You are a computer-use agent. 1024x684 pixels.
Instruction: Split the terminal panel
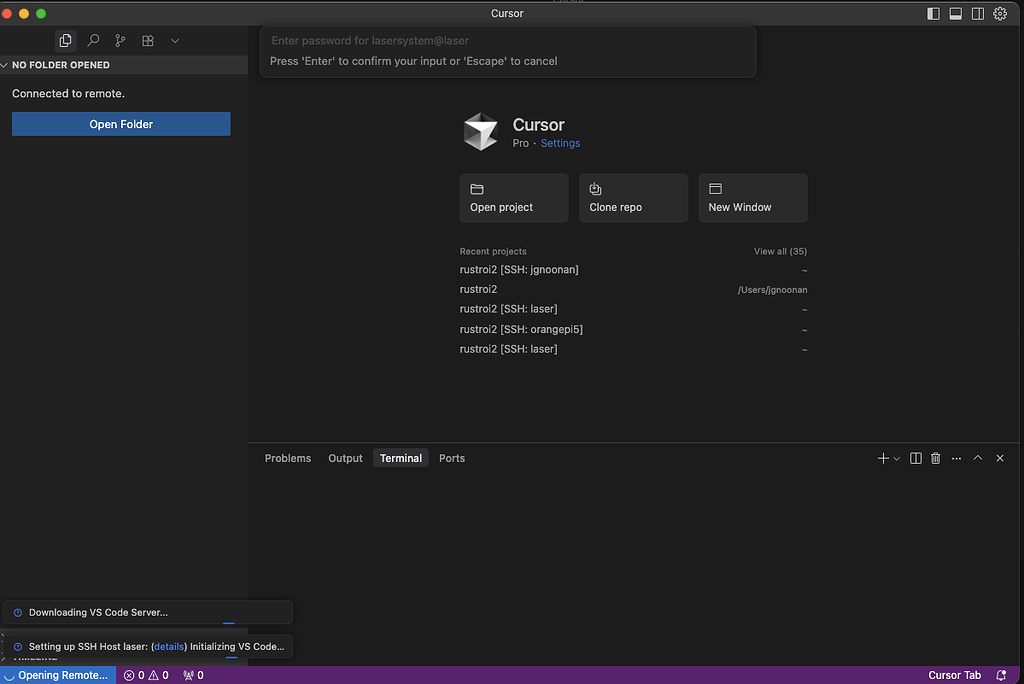[x=915, y=458]
